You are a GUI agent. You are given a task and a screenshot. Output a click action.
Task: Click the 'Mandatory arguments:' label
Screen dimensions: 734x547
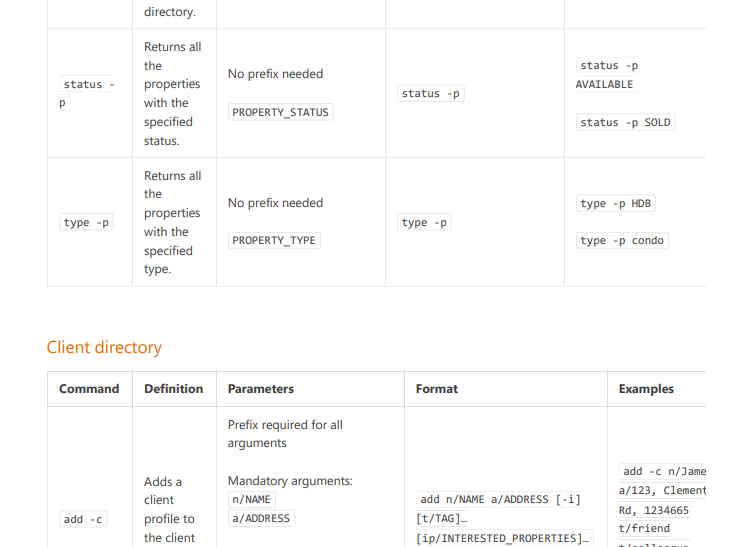pos(290,481)
